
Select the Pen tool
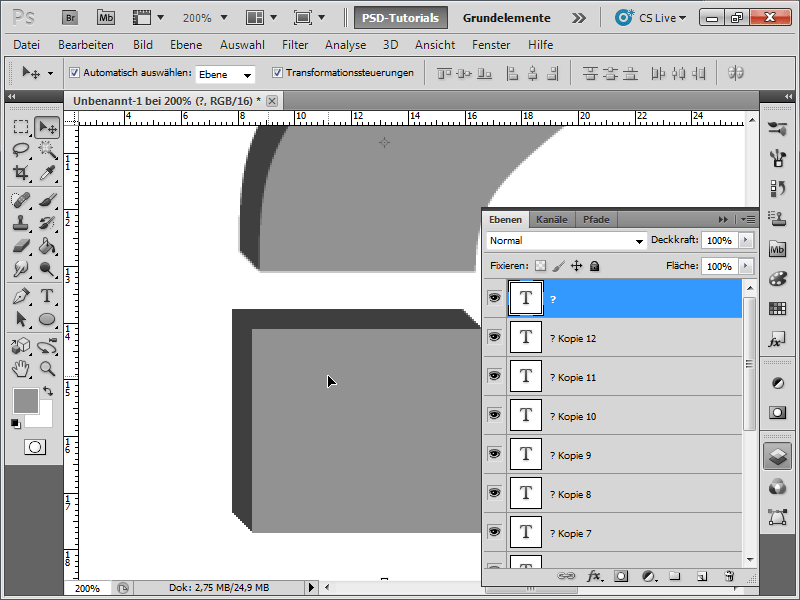[x=21, y=296]
